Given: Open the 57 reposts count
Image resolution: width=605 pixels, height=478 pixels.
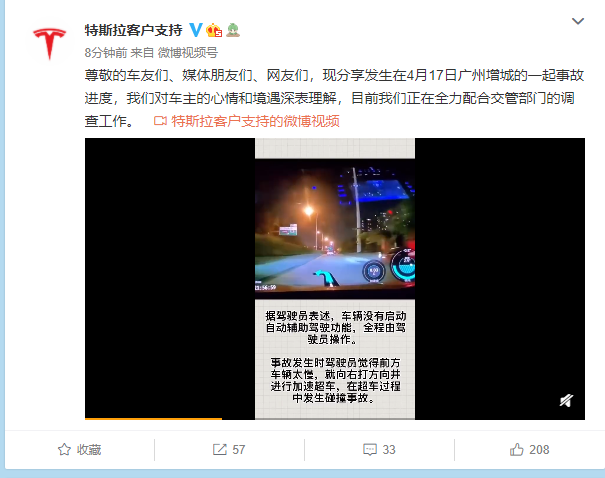Looking at the screenshot, I should pos(239,449).
